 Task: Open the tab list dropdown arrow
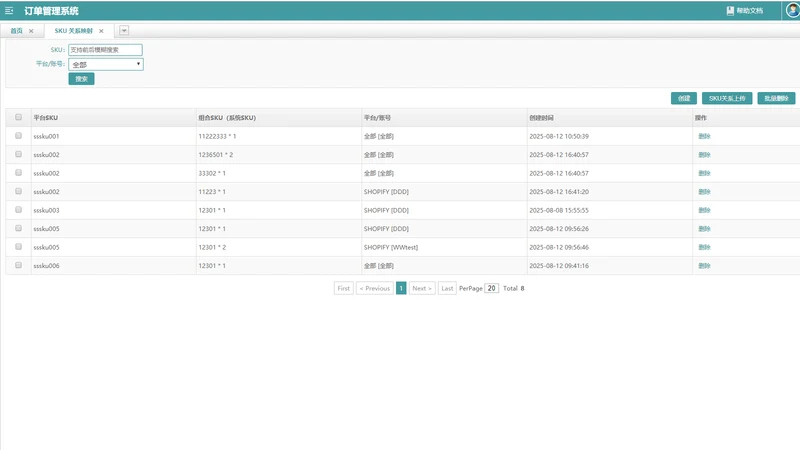click(124, 31)
